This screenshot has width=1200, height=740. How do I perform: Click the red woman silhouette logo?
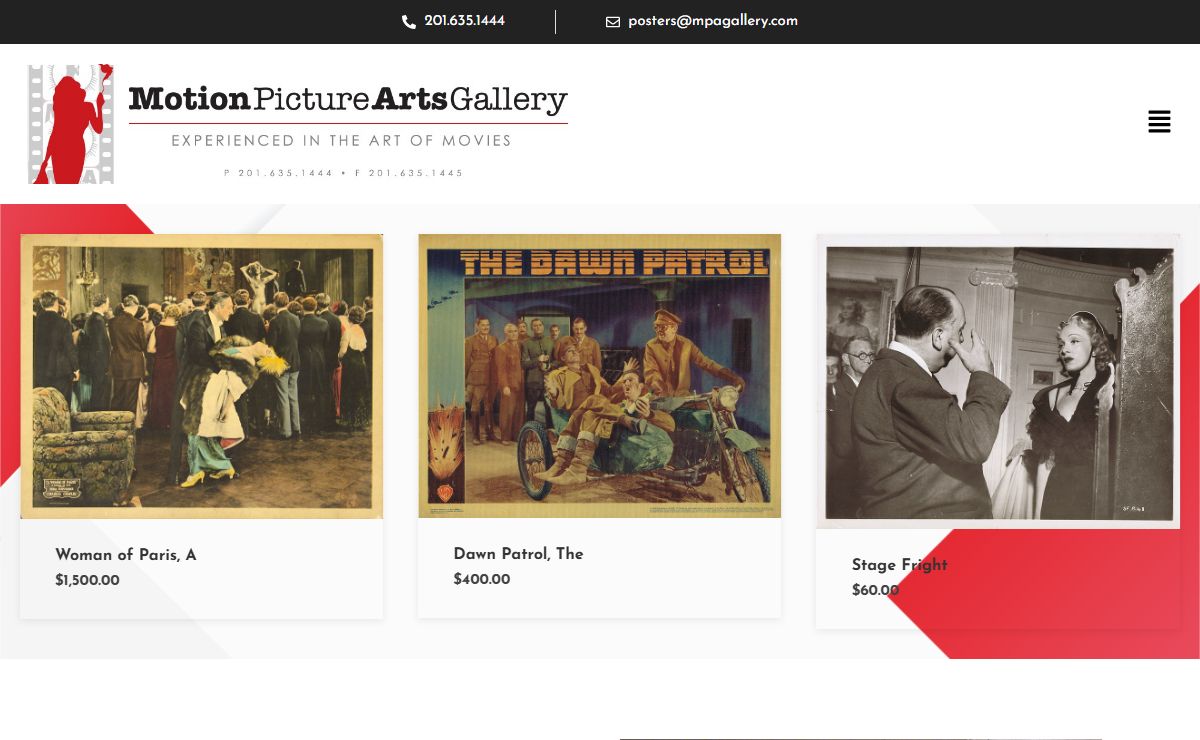coord(68,130)
